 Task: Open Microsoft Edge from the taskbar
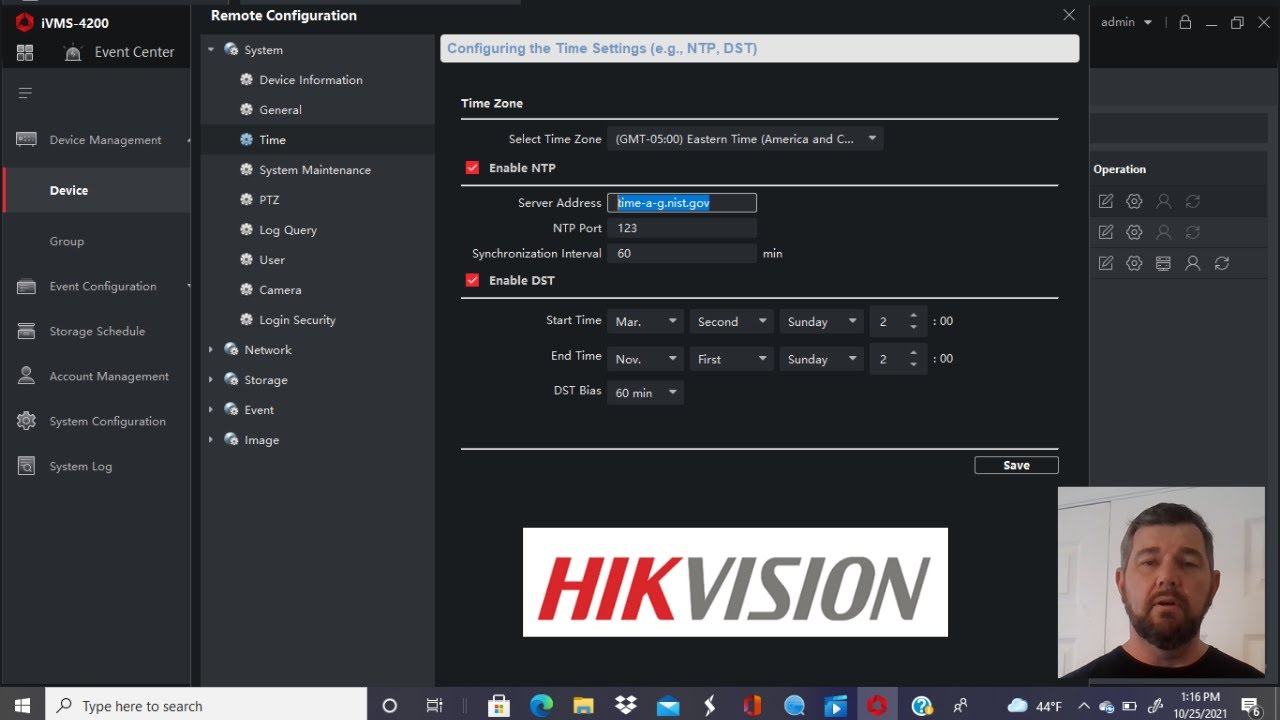541,706
